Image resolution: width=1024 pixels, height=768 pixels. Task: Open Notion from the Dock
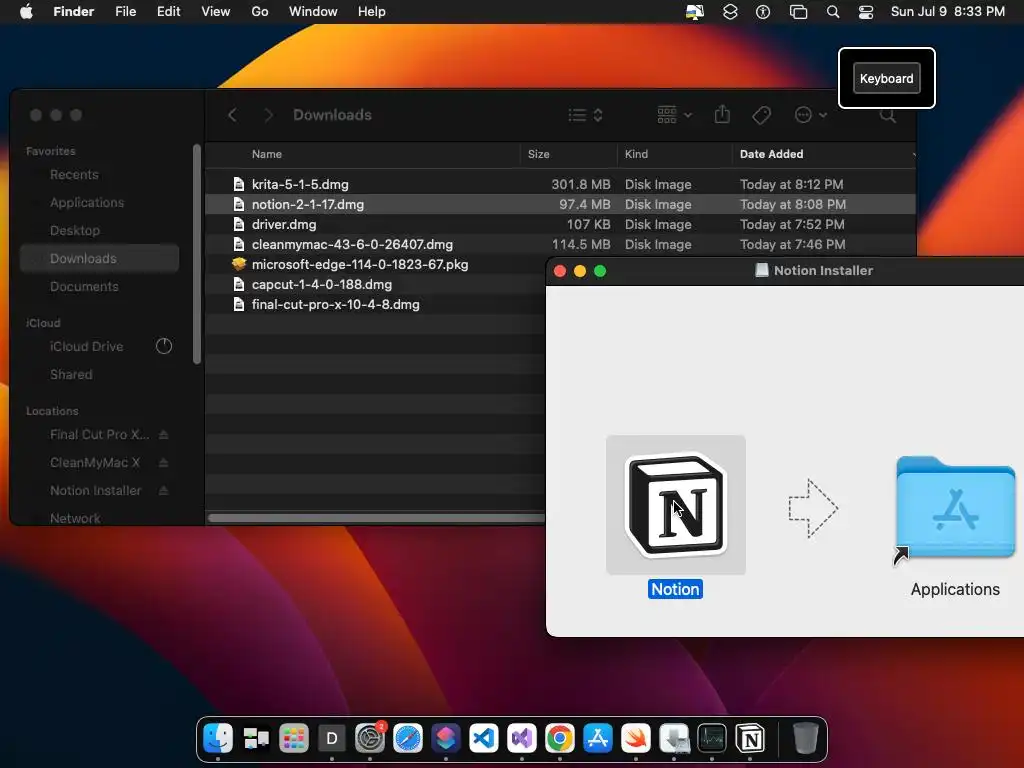(x=750, y=739)
